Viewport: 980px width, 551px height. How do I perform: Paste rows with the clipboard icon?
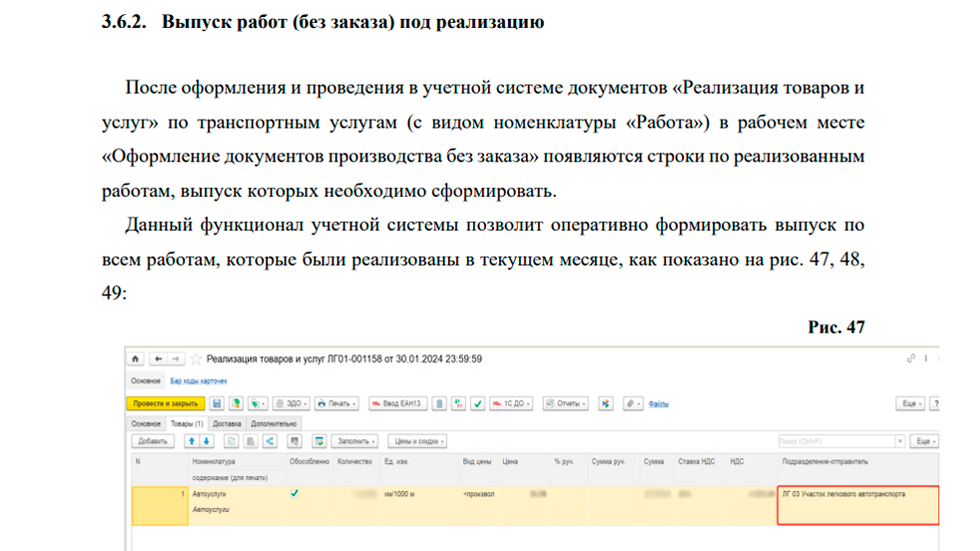[250, 441]
